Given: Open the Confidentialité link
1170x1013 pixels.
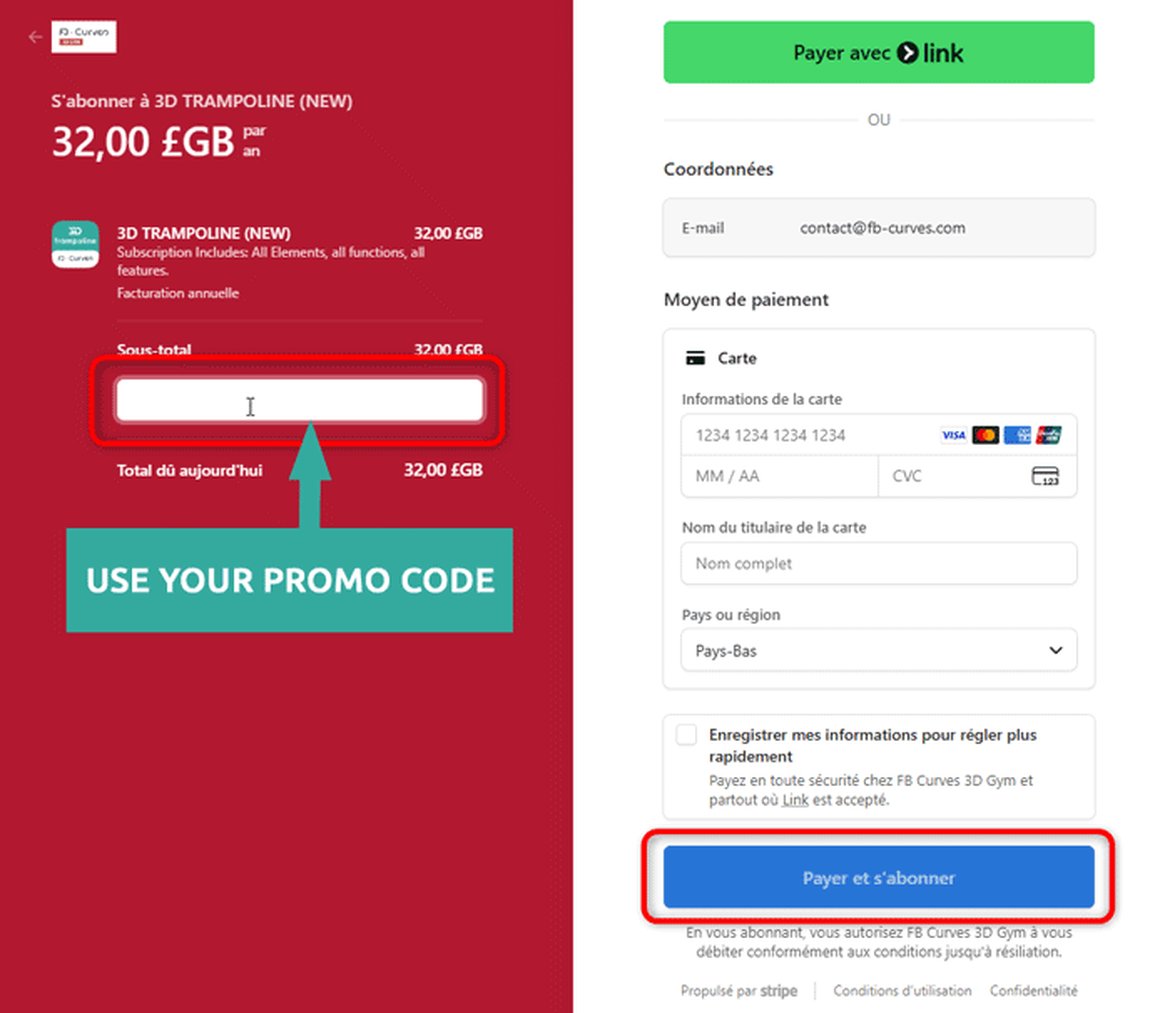Looking at the screenshot, I should point(1034,991).
